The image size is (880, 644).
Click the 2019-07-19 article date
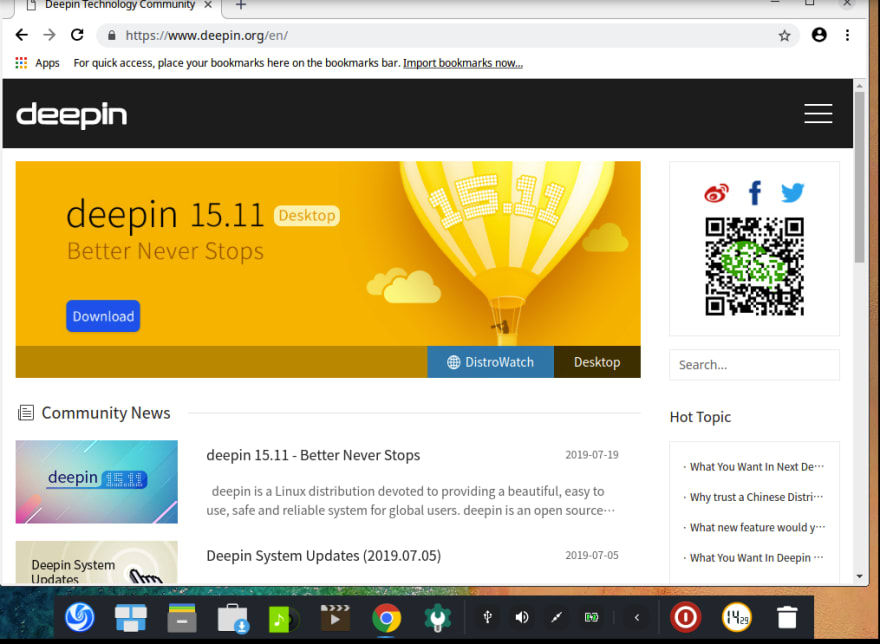[x=592, y=455]
